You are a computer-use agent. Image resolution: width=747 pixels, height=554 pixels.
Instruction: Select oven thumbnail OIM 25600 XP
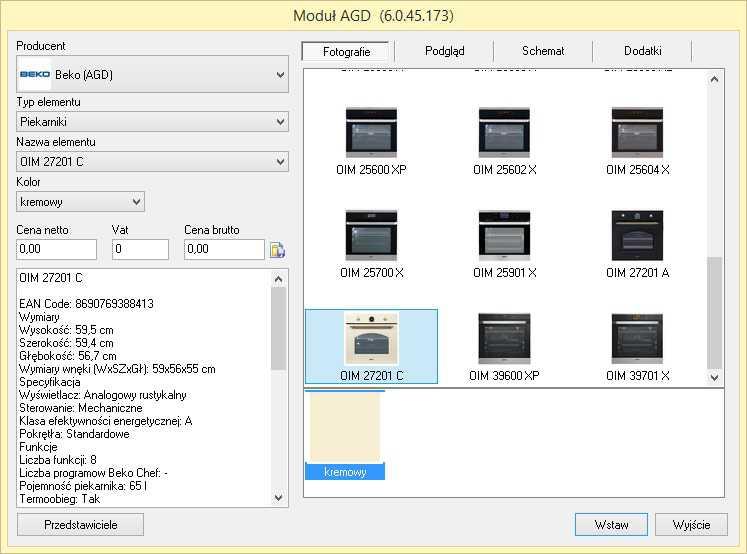coord(371,141)
